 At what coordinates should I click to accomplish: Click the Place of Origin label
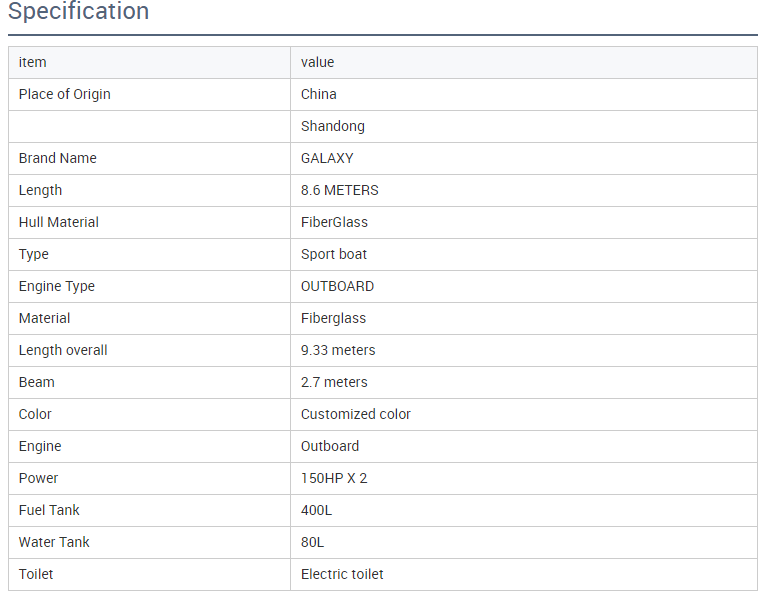point(65,94)
